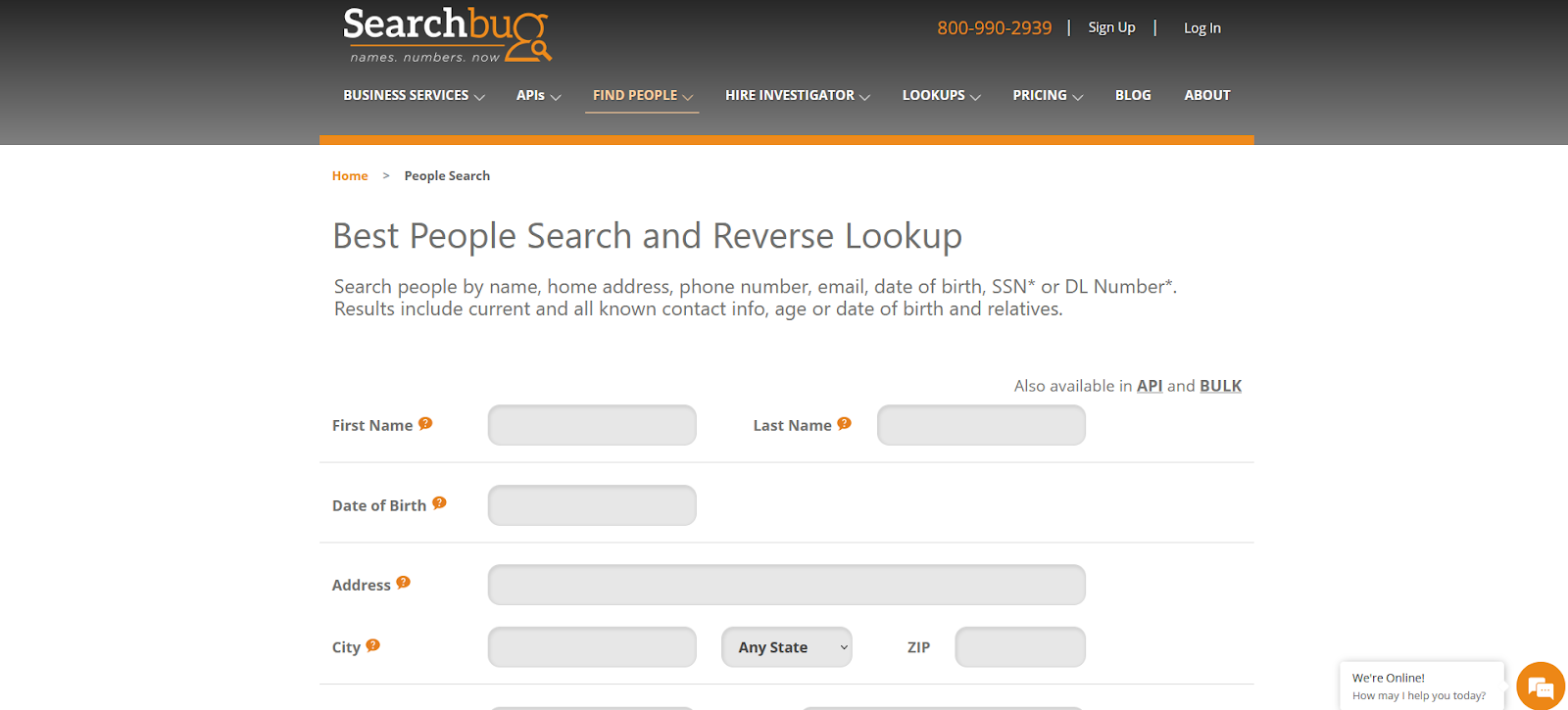
Task: Go to the Blog page
Action: pos(1133,95)
